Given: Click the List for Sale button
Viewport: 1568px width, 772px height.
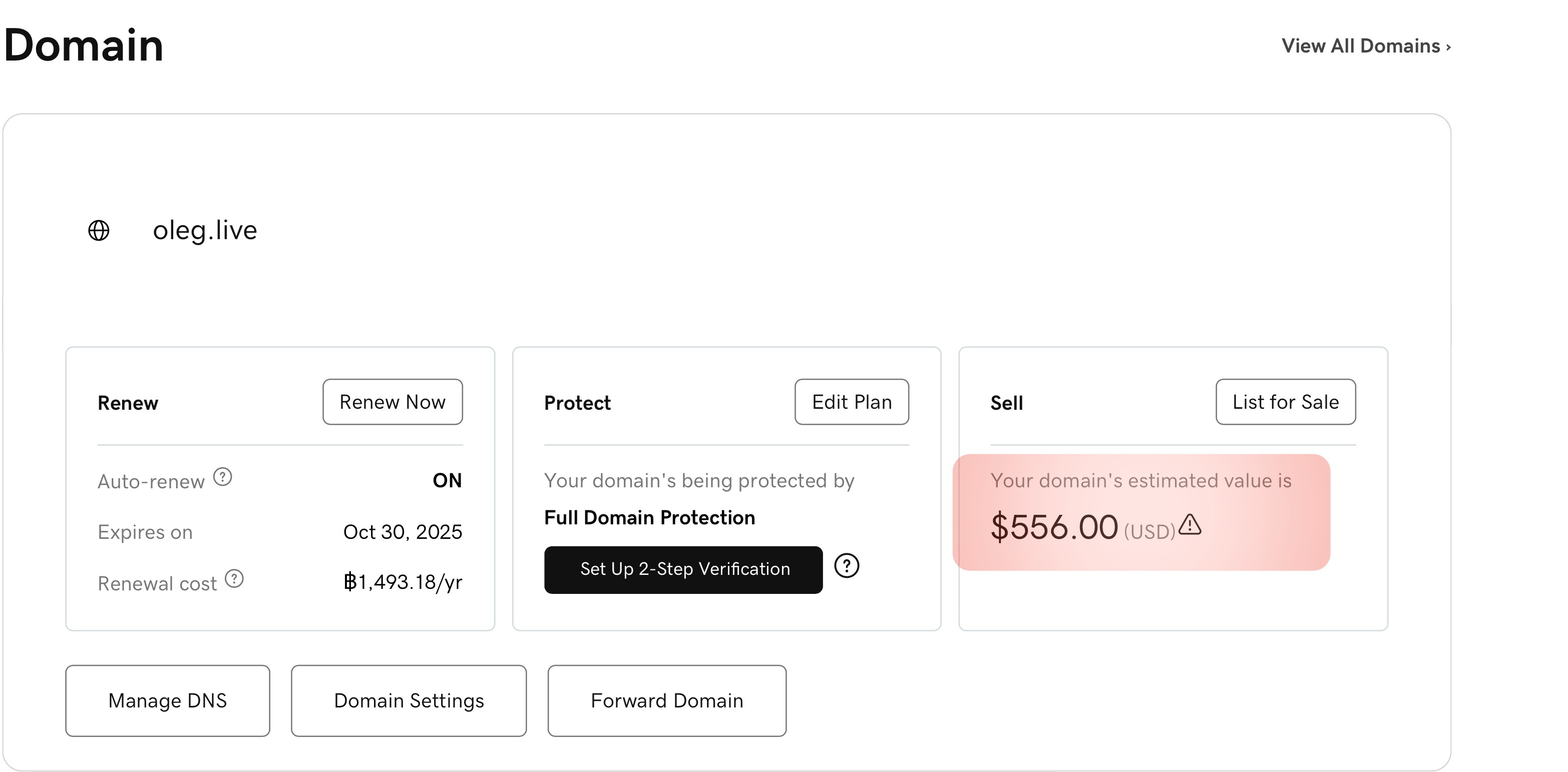Looking at the screenshot, I should (x=1286, y=402).
